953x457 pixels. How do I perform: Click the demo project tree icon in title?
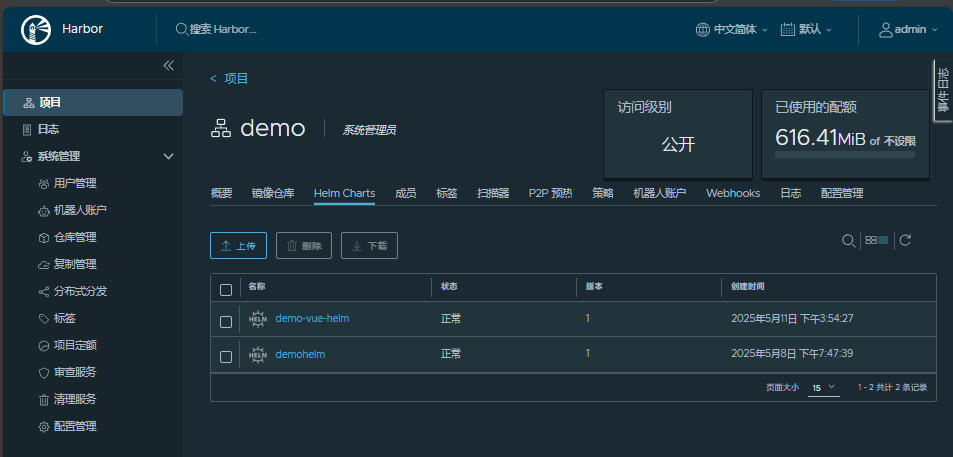click(220, 129)
